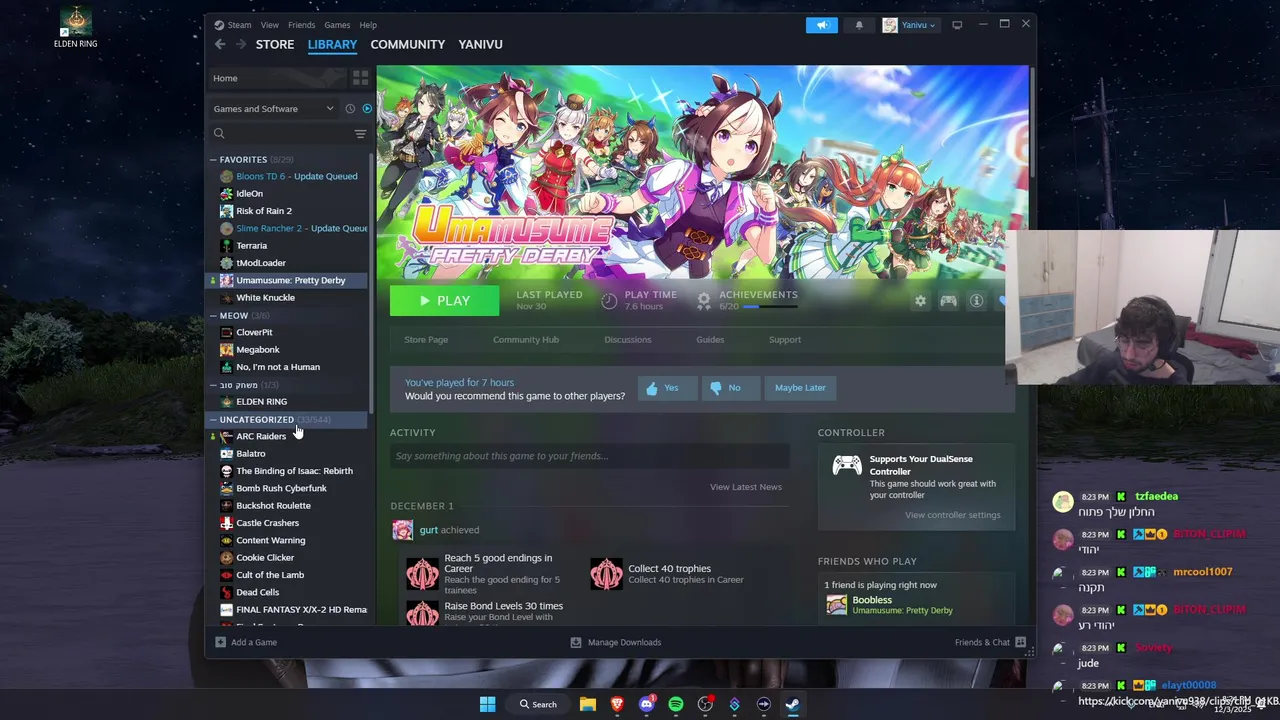The image size is (1280, 720).
Task: Open Games and Software filter dropdown
Action: pyautogui.click(x=273, y=109)
